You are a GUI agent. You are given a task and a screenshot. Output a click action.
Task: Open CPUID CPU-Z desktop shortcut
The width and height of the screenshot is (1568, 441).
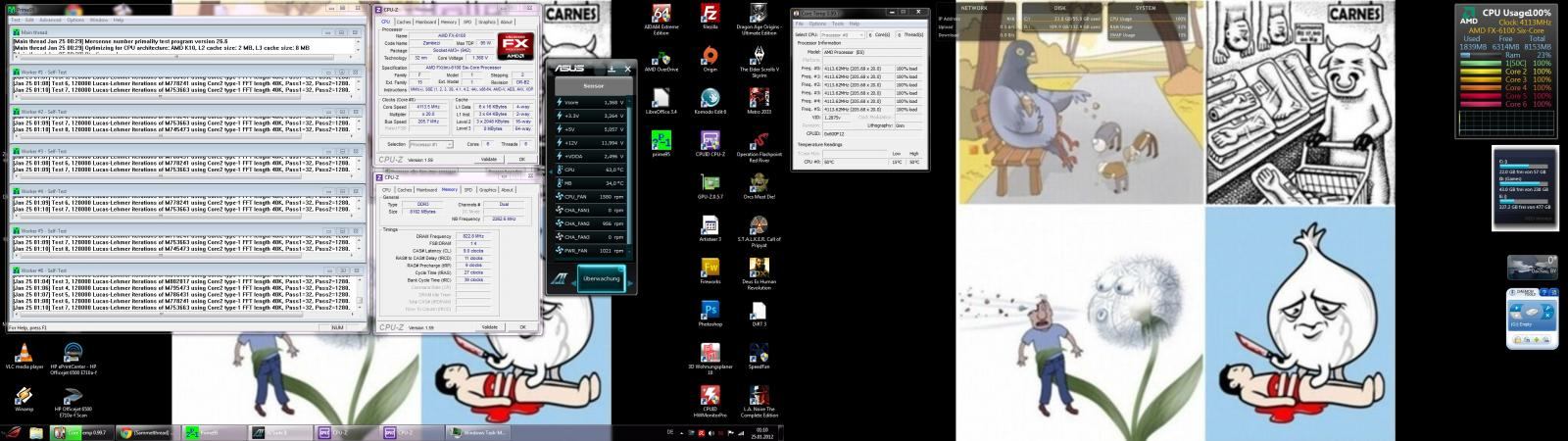(710, 145)
